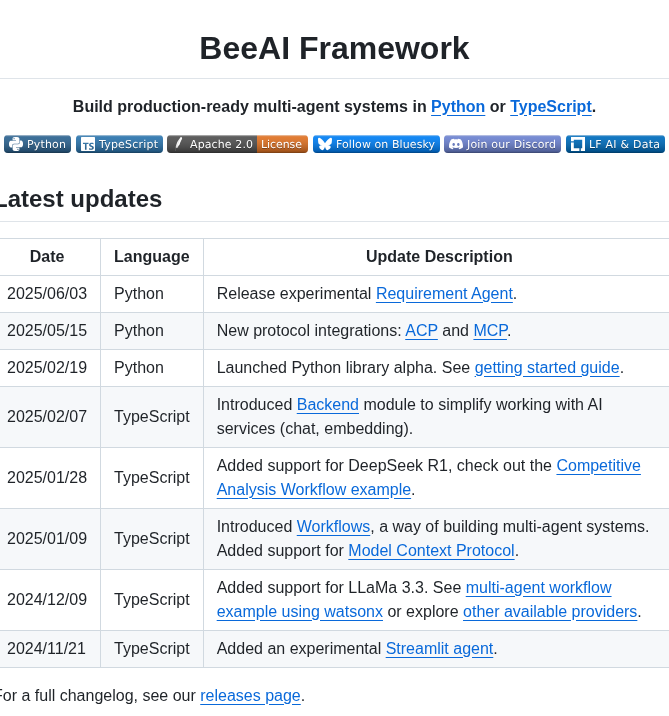Select the date 2025/01/28
This screenshot has width=669, height=716.
tap(47, 478)
